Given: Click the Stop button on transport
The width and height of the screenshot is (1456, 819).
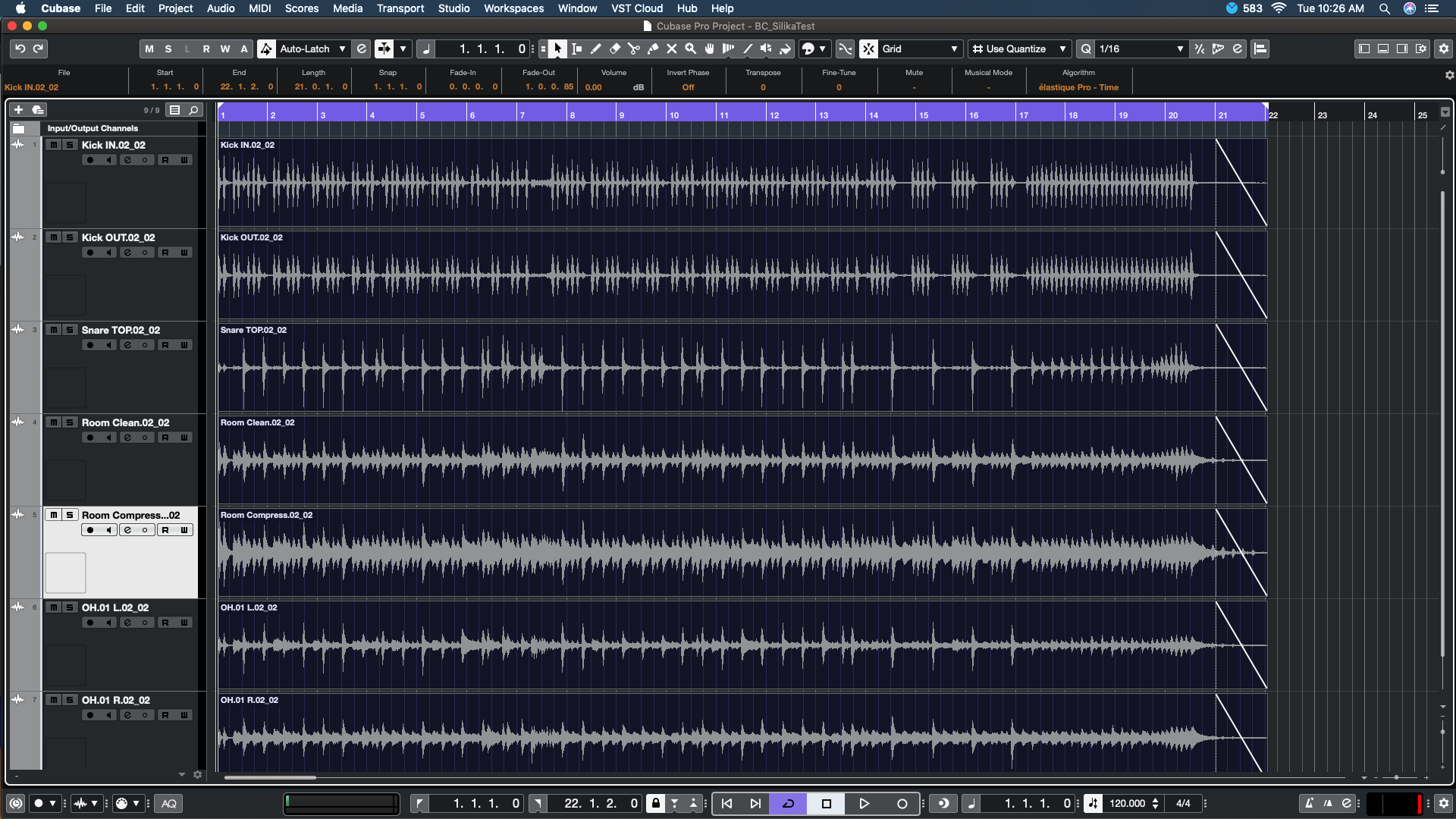Looking at the screenshot, I should (827, 803).
